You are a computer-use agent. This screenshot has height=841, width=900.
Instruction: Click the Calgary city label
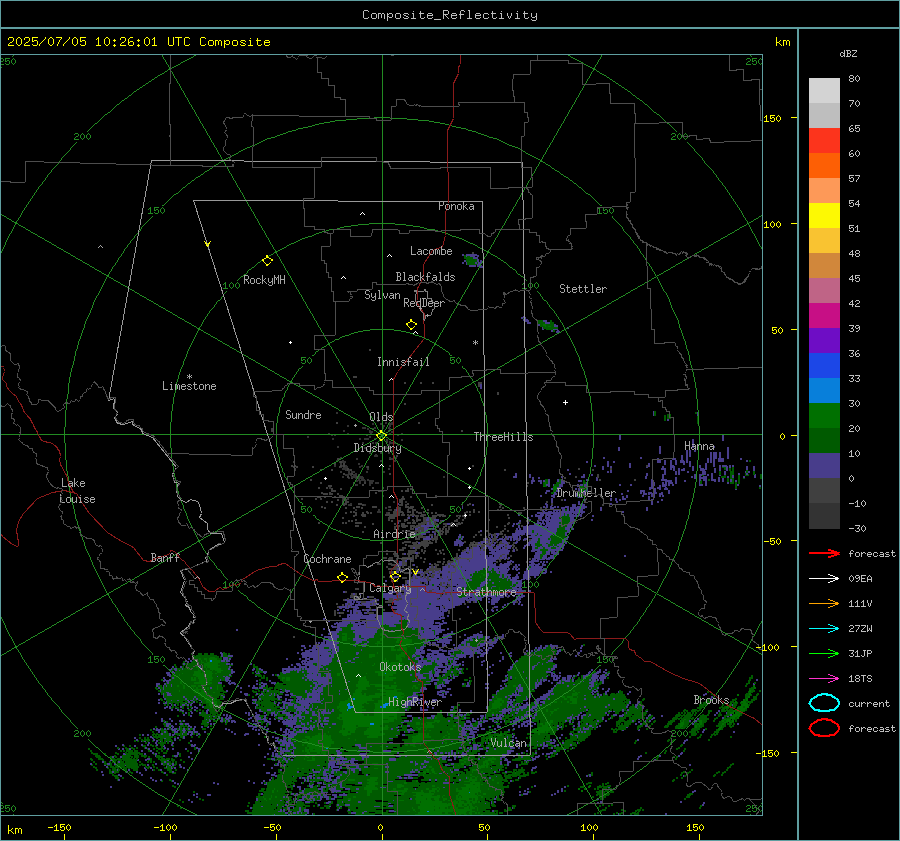point(390,588)
